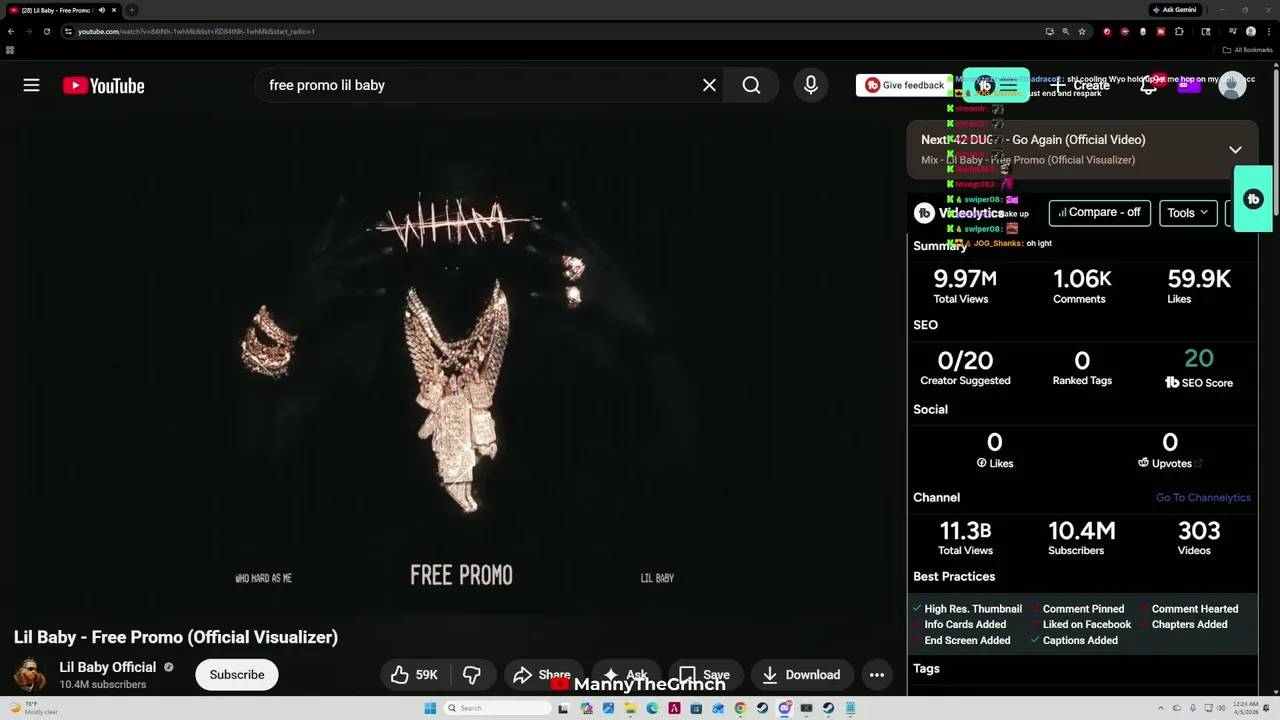This screenshot has height=720, width=1280.
Task: Click Give feedback TubeBuddy button
Action: 905,85
